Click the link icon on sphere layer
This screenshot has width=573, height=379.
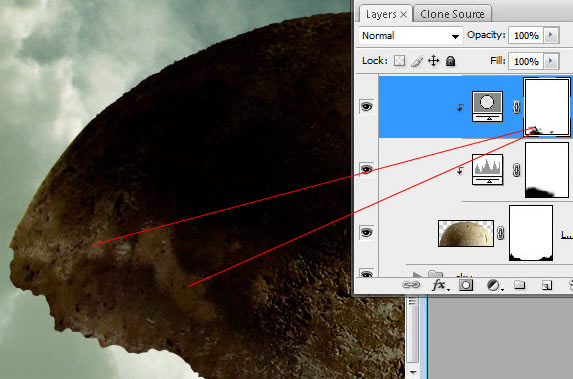pyautogui.click(x=501, y=233)
